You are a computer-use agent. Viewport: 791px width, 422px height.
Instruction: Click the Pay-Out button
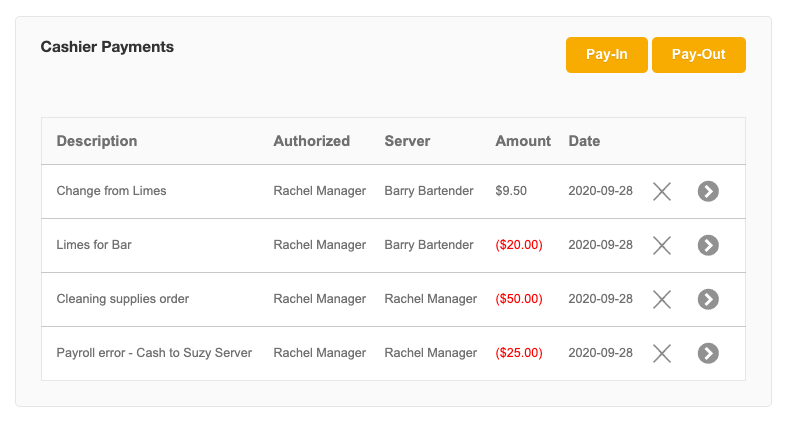[x=698, y=55]
